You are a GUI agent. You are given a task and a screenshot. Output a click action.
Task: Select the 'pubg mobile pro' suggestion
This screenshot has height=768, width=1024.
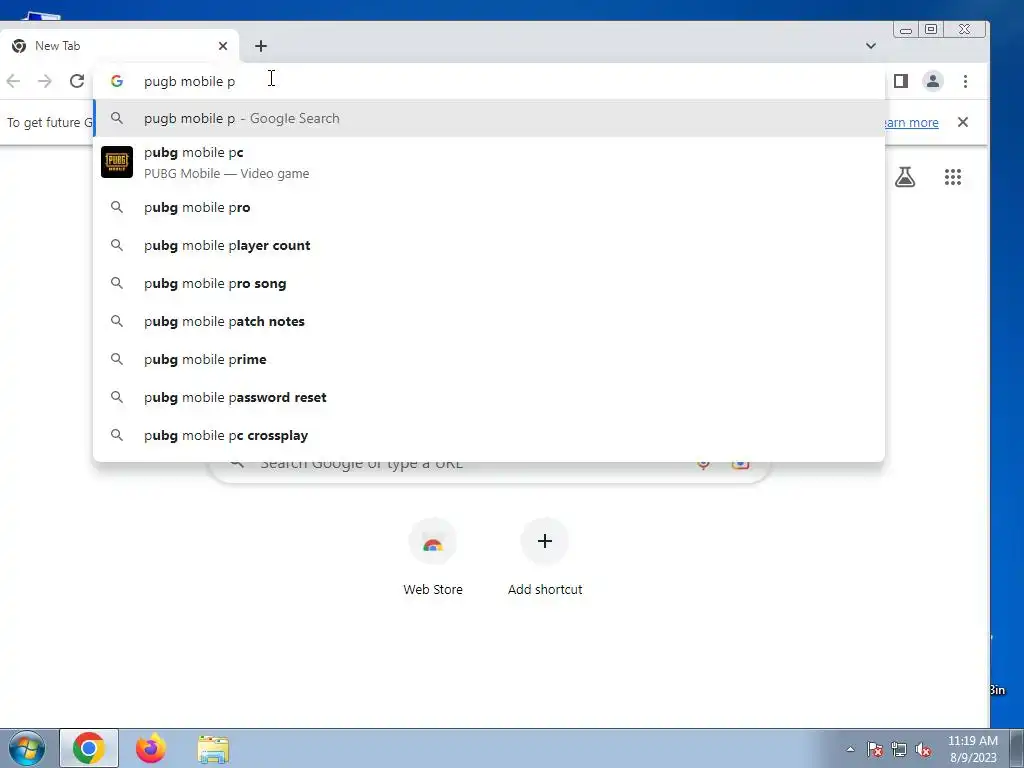click(x=489, y=208)
